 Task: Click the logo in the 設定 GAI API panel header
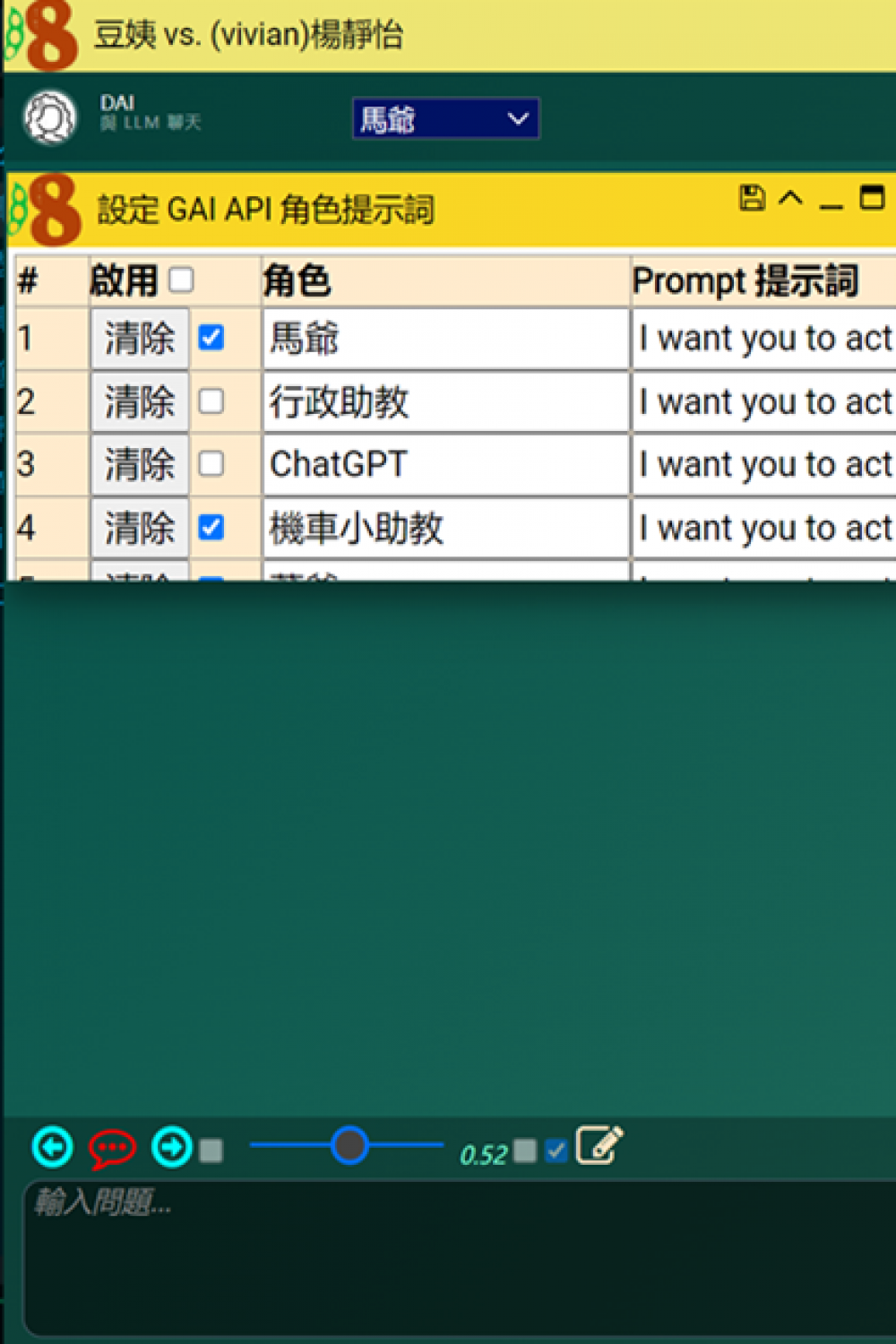click(x=46, y=210)
